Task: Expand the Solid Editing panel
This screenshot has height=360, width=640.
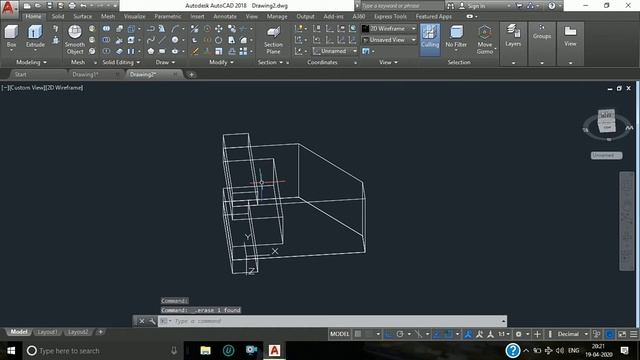Action: (x=121, y=62)
